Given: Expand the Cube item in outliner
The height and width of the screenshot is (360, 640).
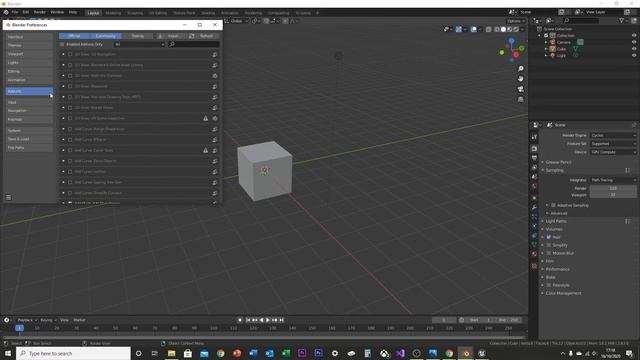Looking at the screenshot, I should 546,49.
